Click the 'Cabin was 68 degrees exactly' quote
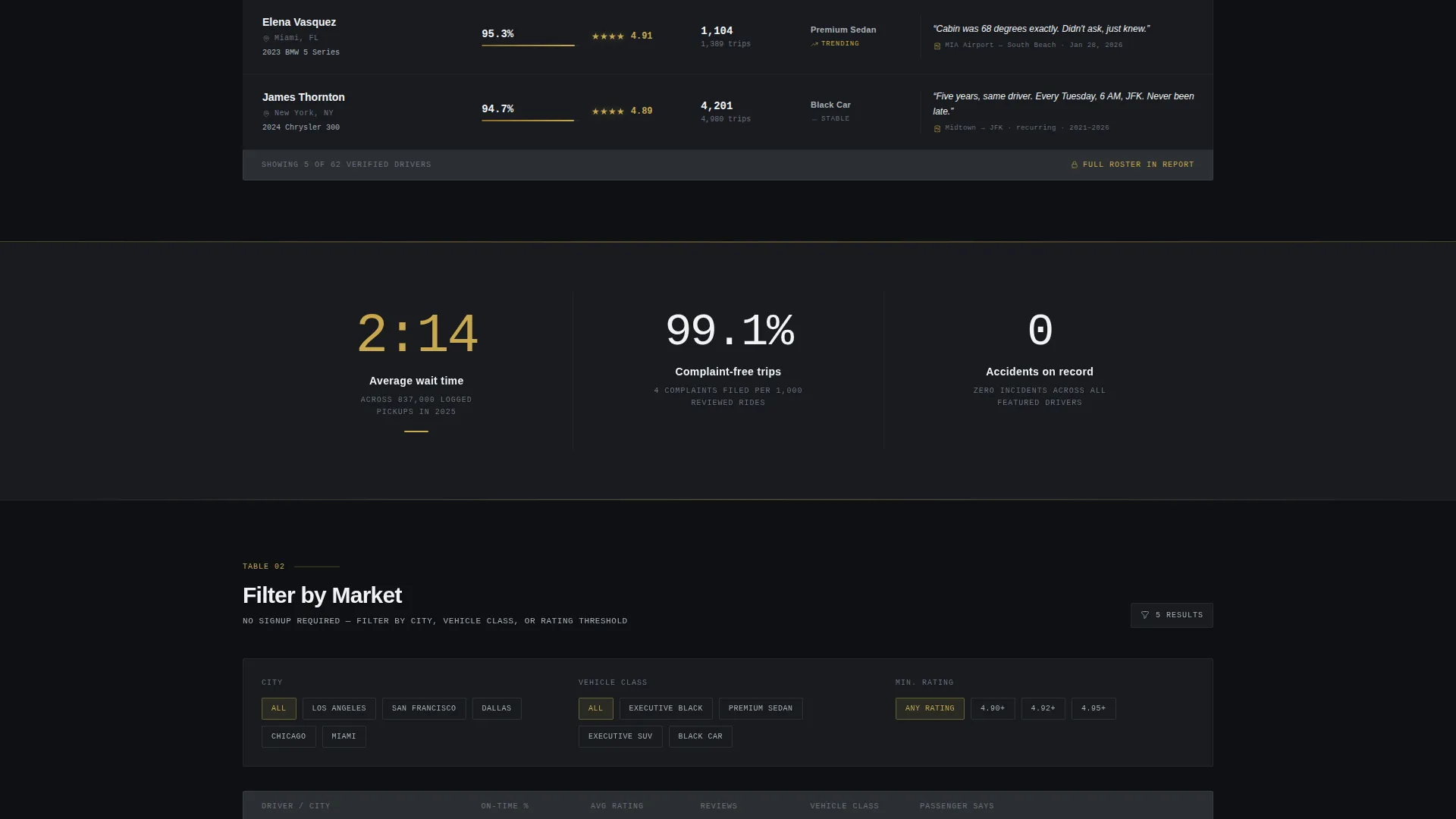Screen dimensions: 1456x819 [1041, 29]
